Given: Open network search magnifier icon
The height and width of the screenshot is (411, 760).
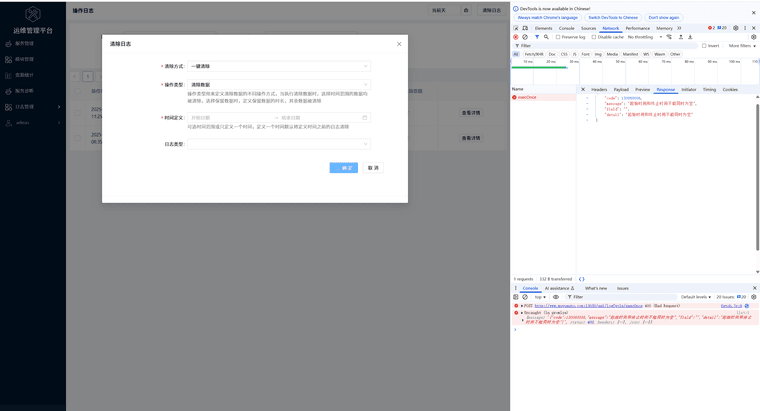Looking at the screenshot, I should [x=546, y=37].
